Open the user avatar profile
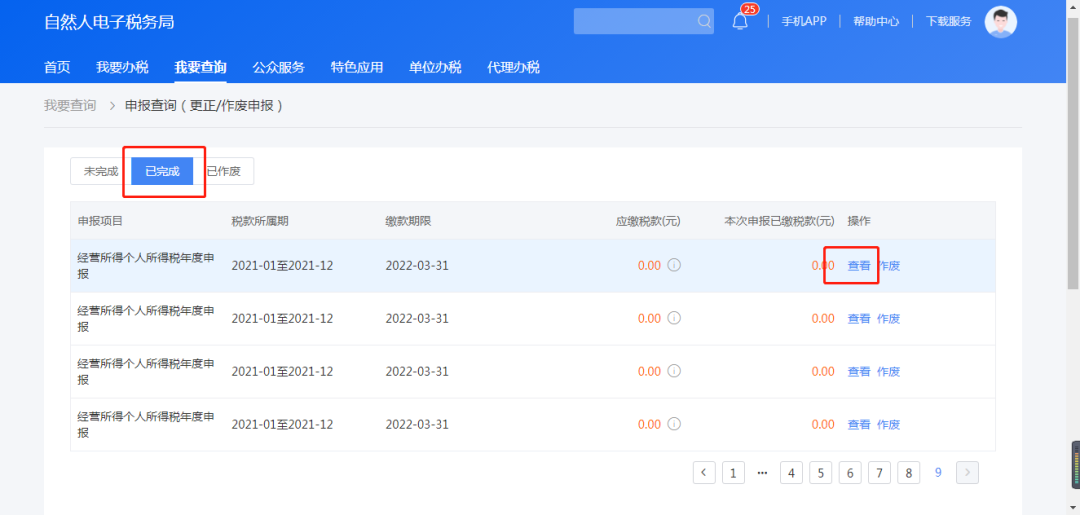Viewport: 1080px width, 515px height. pyautogui.click(x=1001, y=22)
